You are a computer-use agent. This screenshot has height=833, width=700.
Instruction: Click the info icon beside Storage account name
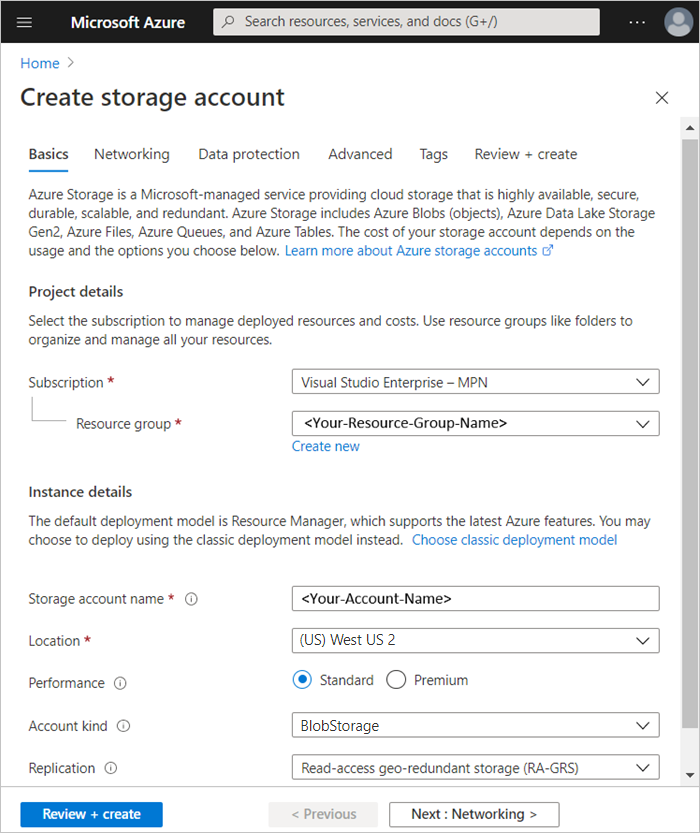(x=191, y=598)
